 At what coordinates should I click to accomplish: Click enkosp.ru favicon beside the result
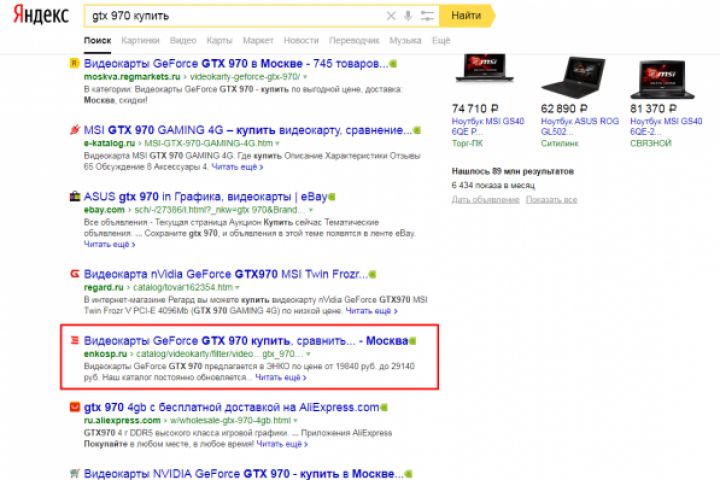point(74,340)
